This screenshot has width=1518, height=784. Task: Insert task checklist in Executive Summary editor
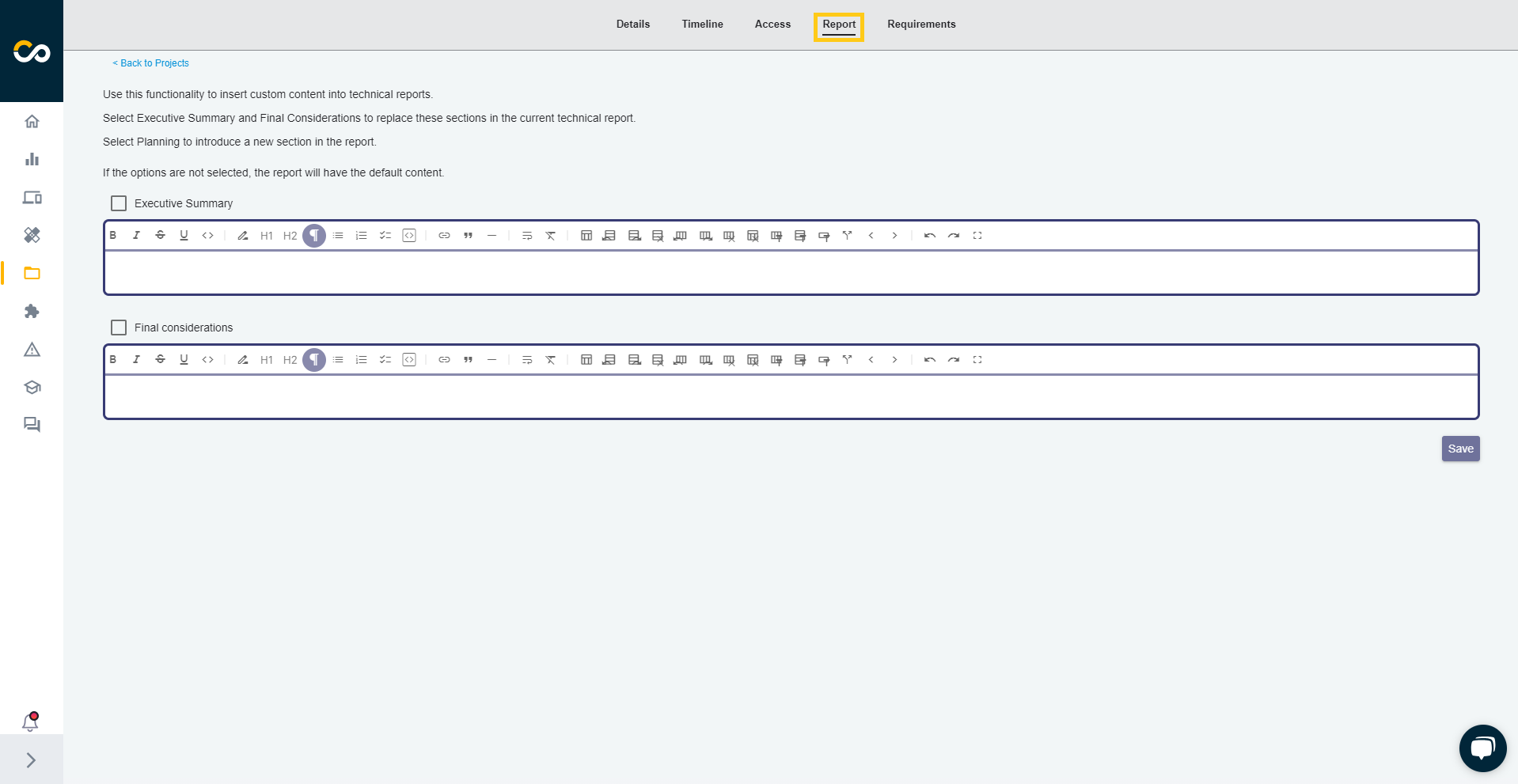(x=385, y=236)
